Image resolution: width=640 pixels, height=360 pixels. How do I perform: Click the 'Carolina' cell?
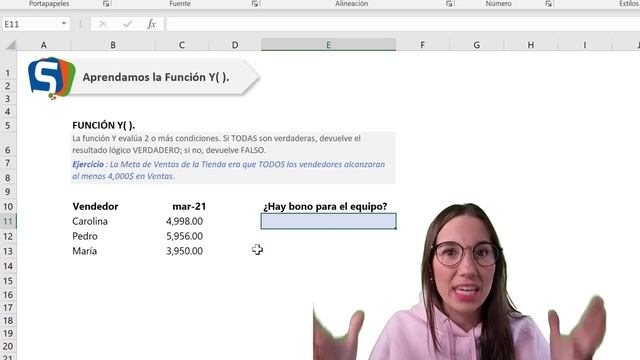pyautogui.click(x=90, y=221)
